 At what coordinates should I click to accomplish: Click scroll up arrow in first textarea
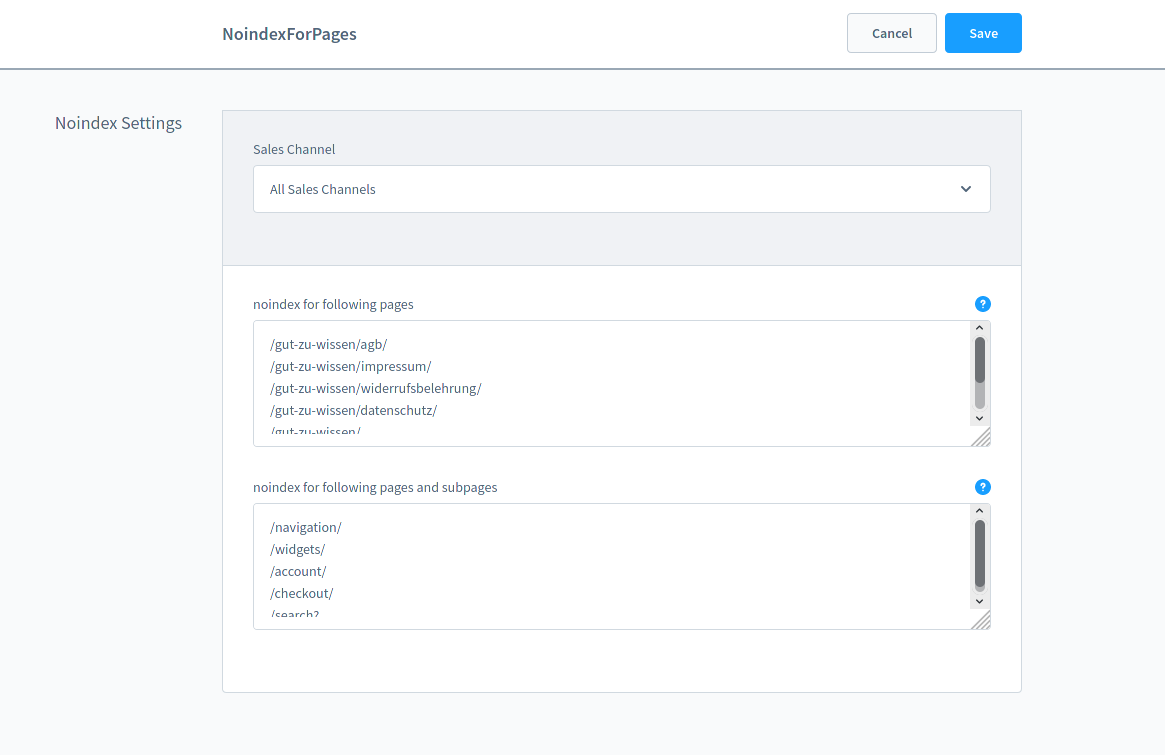click(979, 328)
